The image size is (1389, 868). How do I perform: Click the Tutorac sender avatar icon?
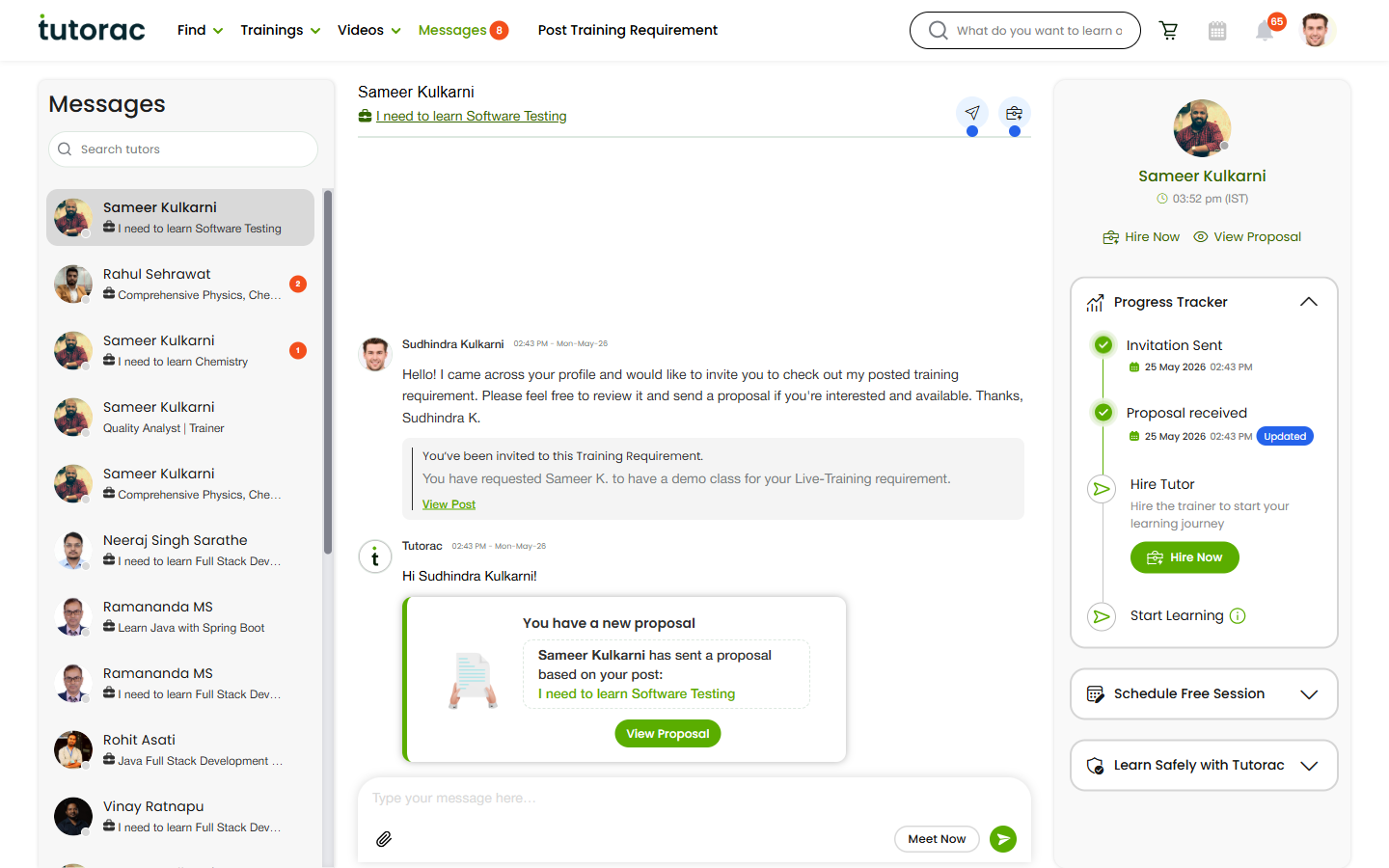pos(375,557)
